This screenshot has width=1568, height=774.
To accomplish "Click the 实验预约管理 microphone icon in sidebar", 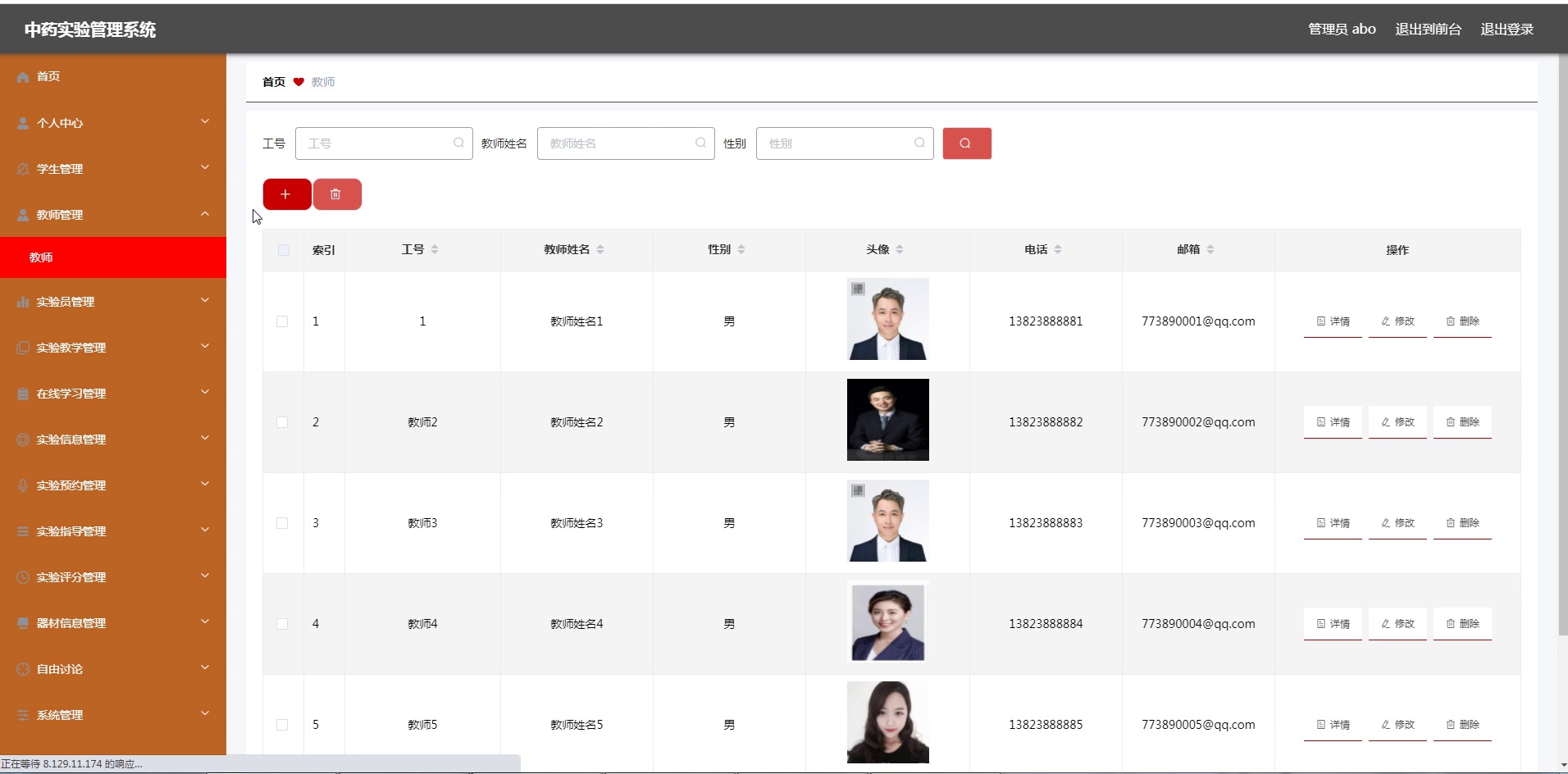I will click(23, 485).
